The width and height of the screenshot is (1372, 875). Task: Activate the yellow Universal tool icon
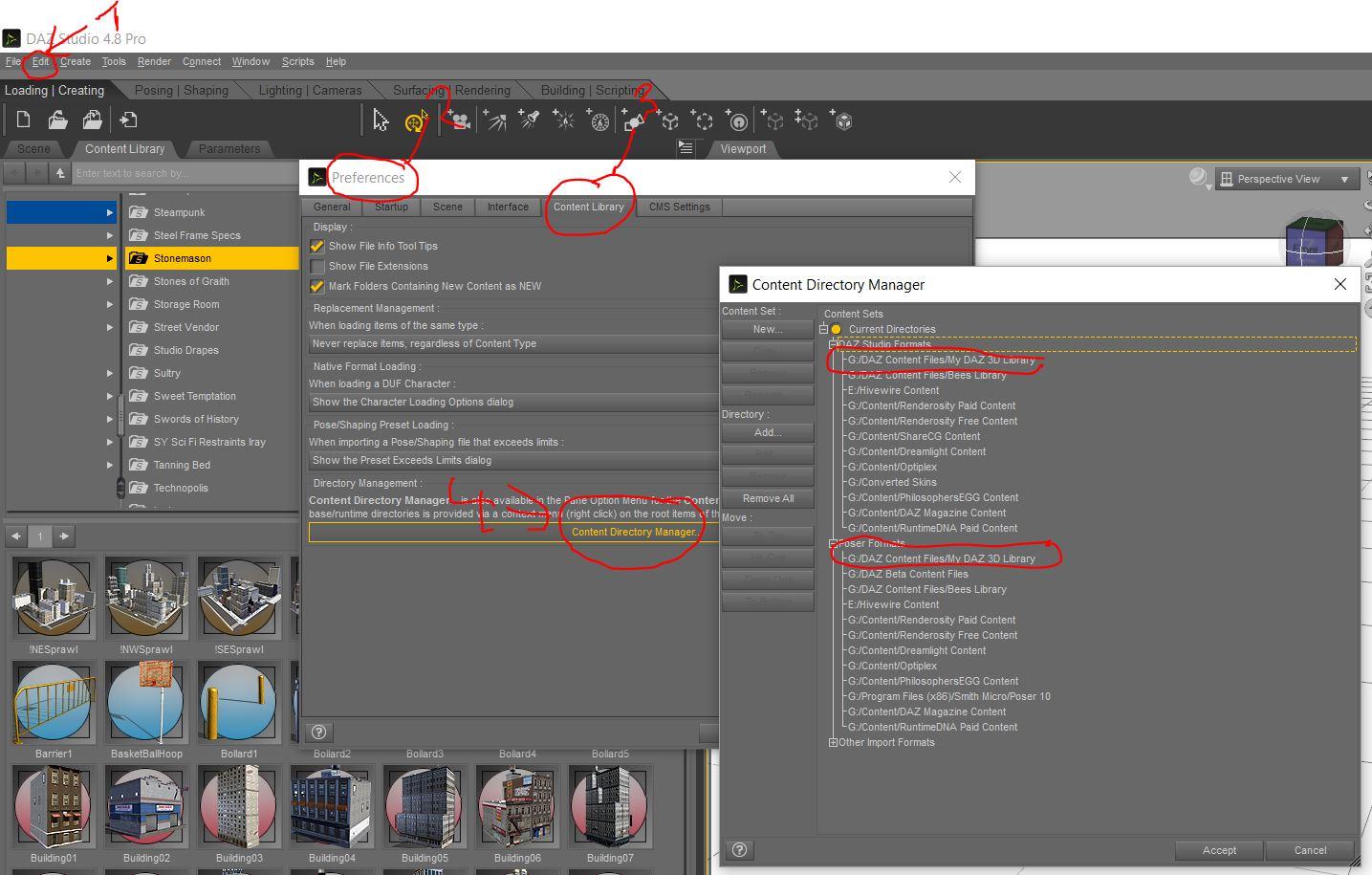pyautogui.click(x=415, y=121)
